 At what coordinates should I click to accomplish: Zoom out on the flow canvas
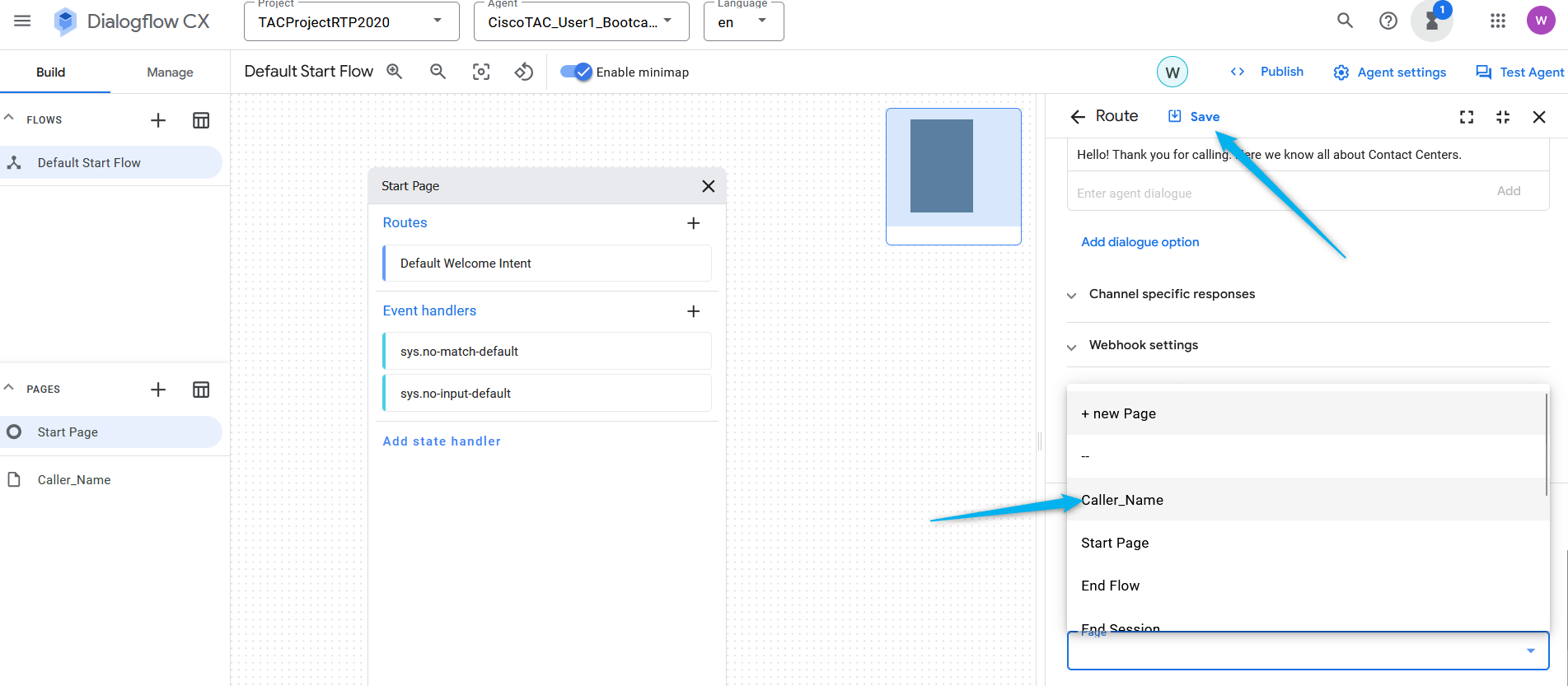click(438, 72)
